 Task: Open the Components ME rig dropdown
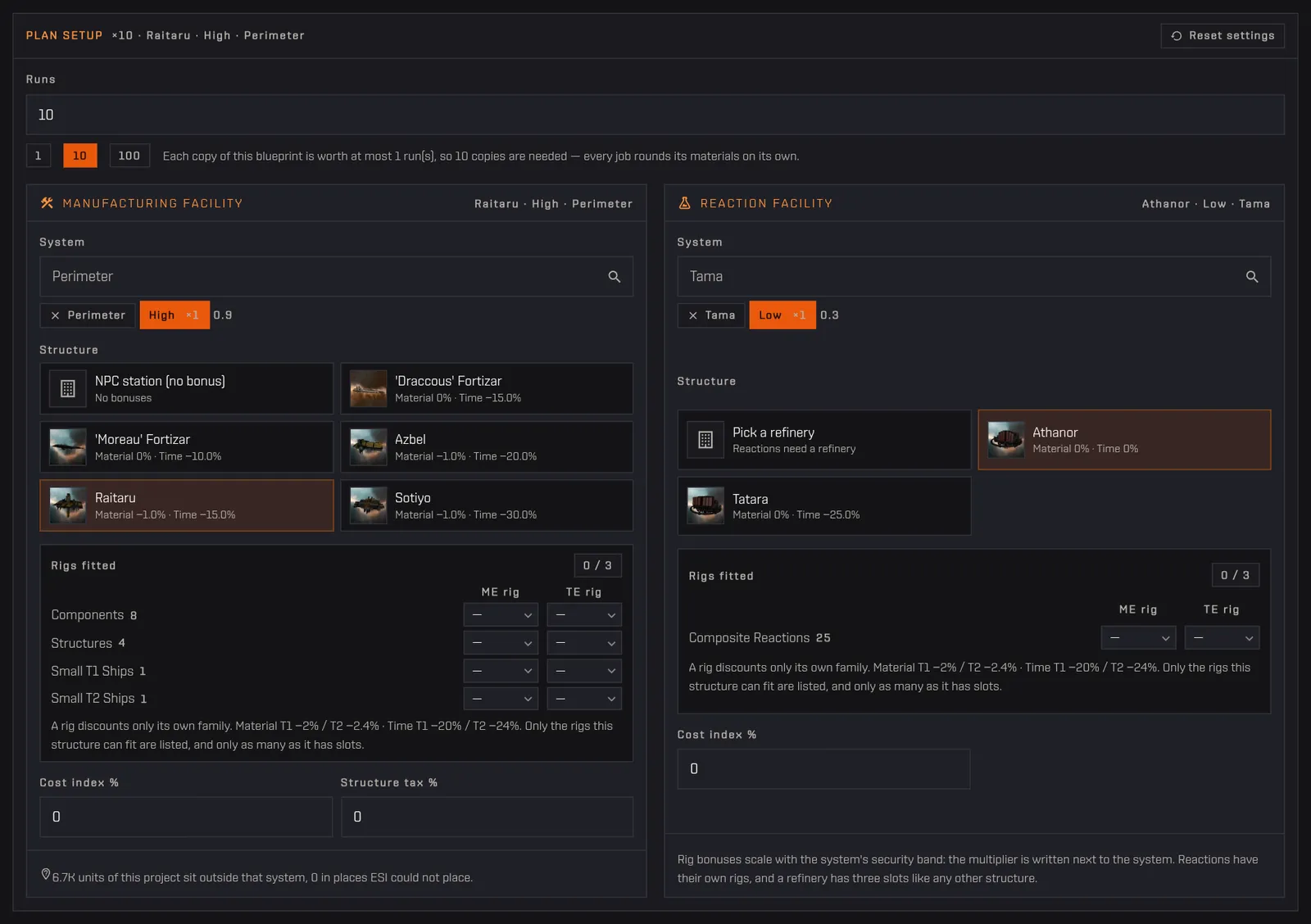click(501, 615)
